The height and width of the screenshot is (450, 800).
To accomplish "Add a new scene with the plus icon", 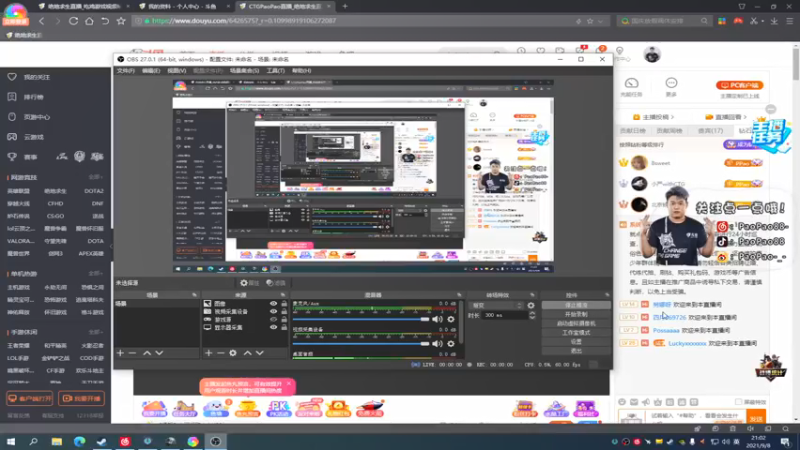I will coord(120,353).
